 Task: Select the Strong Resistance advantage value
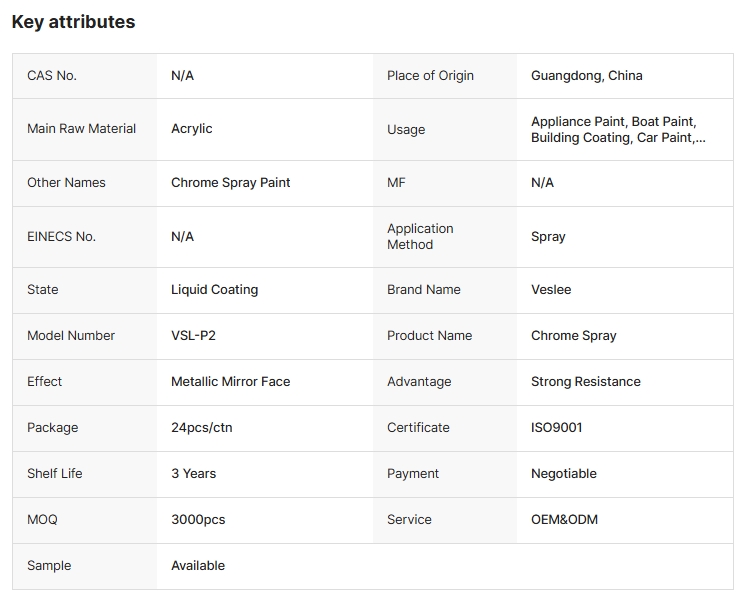pos(585,382)
